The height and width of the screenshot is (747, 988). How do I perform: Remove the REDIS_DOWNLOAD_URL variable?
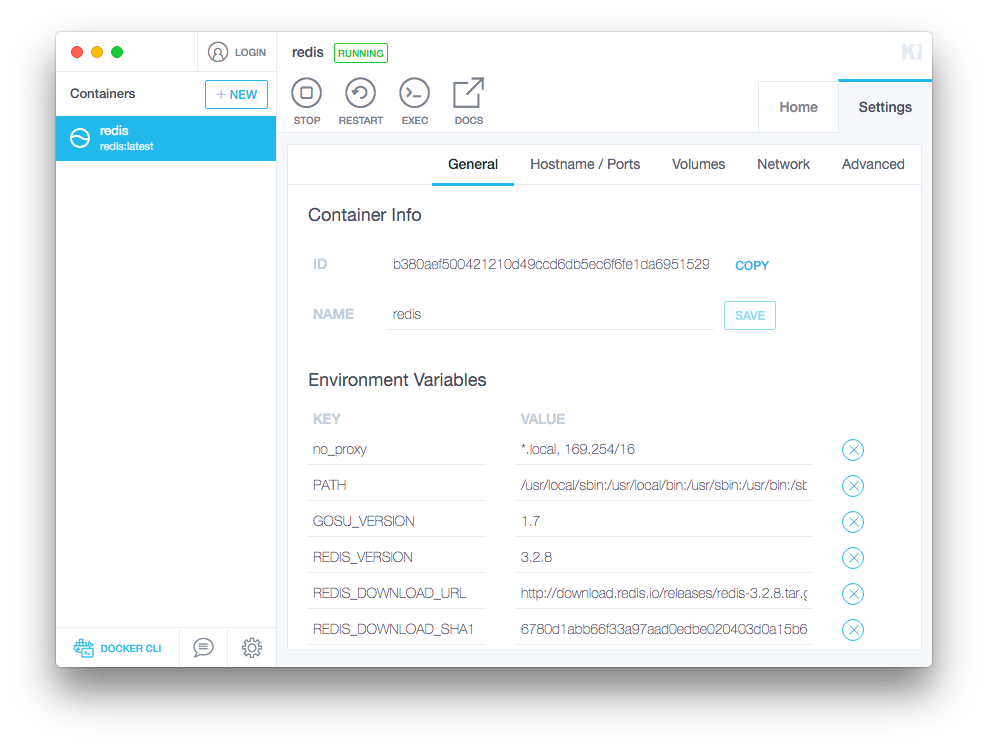coord(852,594)
